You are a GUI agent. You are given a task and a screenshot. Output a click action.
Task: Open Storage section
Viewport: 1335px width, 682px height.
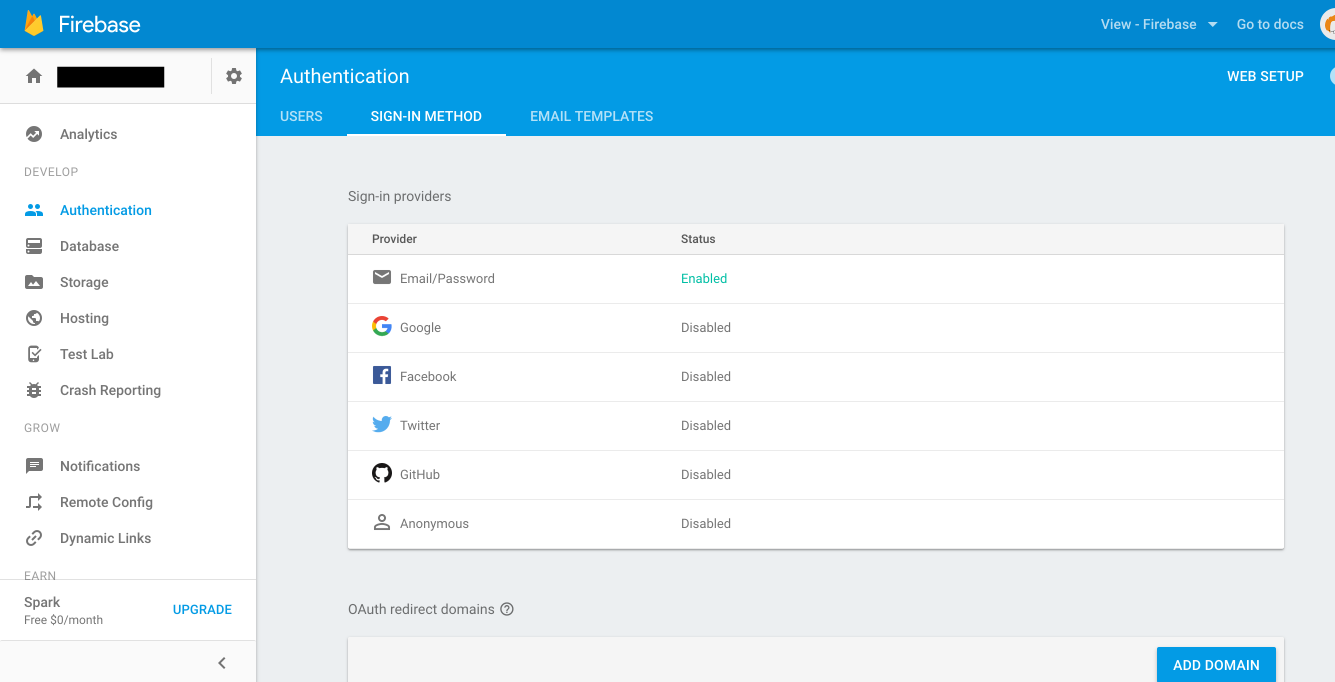click(x=84, y=282)
